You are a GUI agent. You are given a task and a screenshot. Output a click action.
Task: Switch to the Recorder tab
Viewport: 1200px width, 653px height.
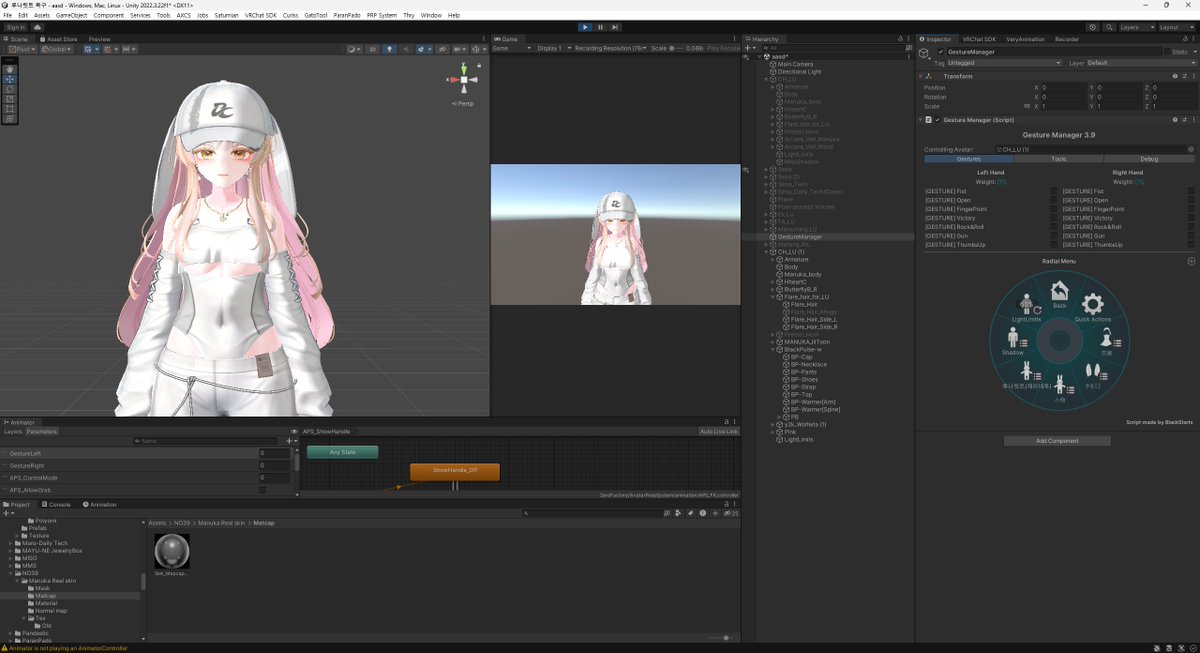tap(1067, 39)
